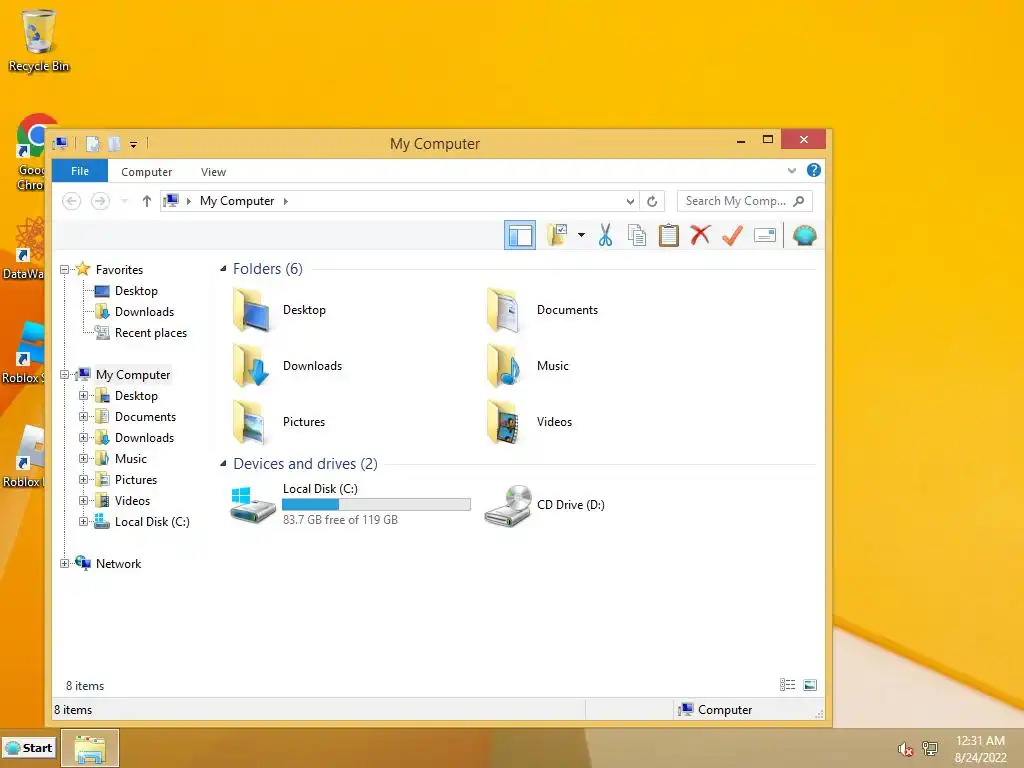Click the Refresh button in address bar
The width and height of the screenshot is (1024, 768).
click(x=652, y=201)
